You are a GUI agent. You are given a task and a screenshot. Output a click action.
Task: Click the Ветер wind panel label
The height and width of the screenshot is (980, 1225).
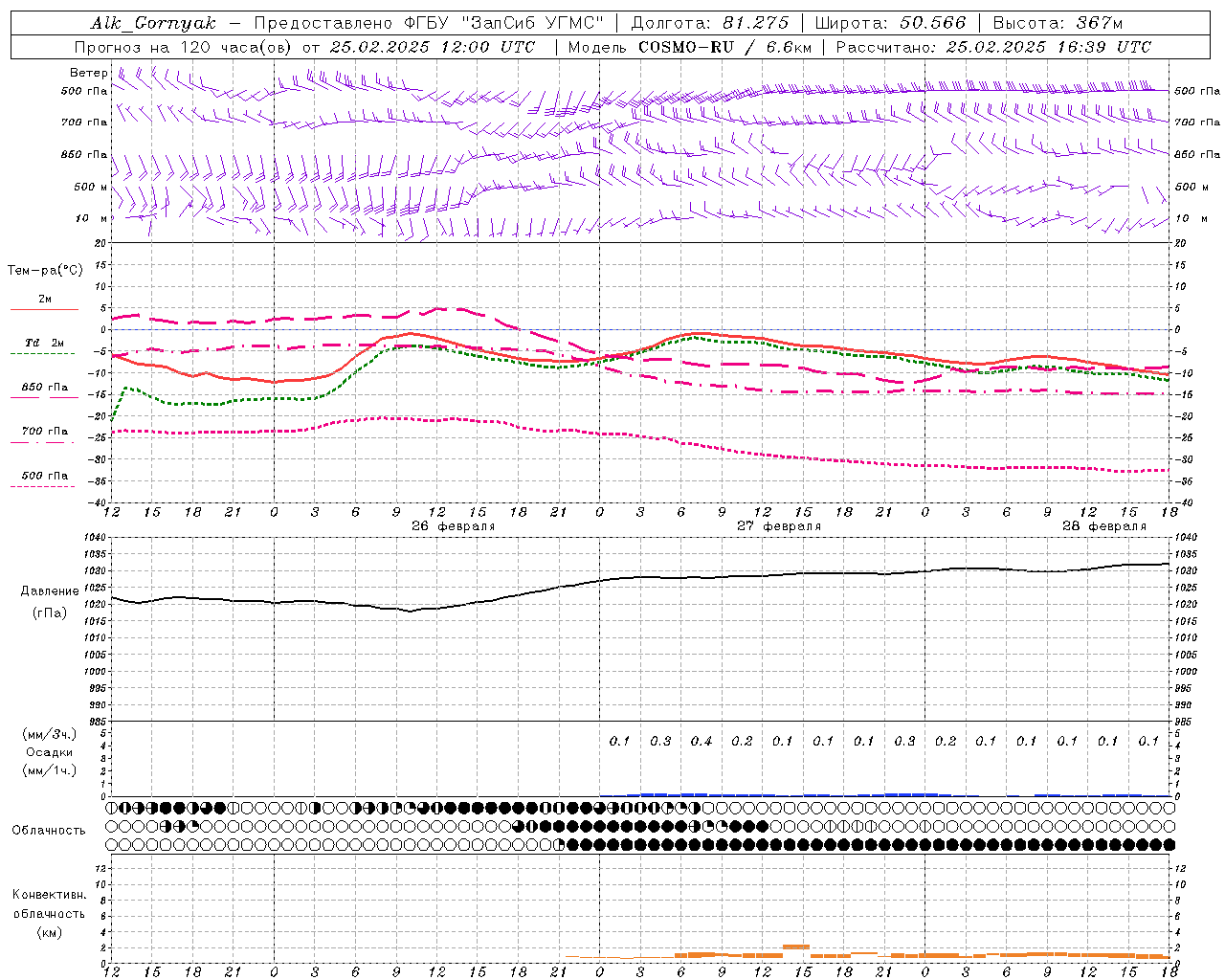[89, 73]
